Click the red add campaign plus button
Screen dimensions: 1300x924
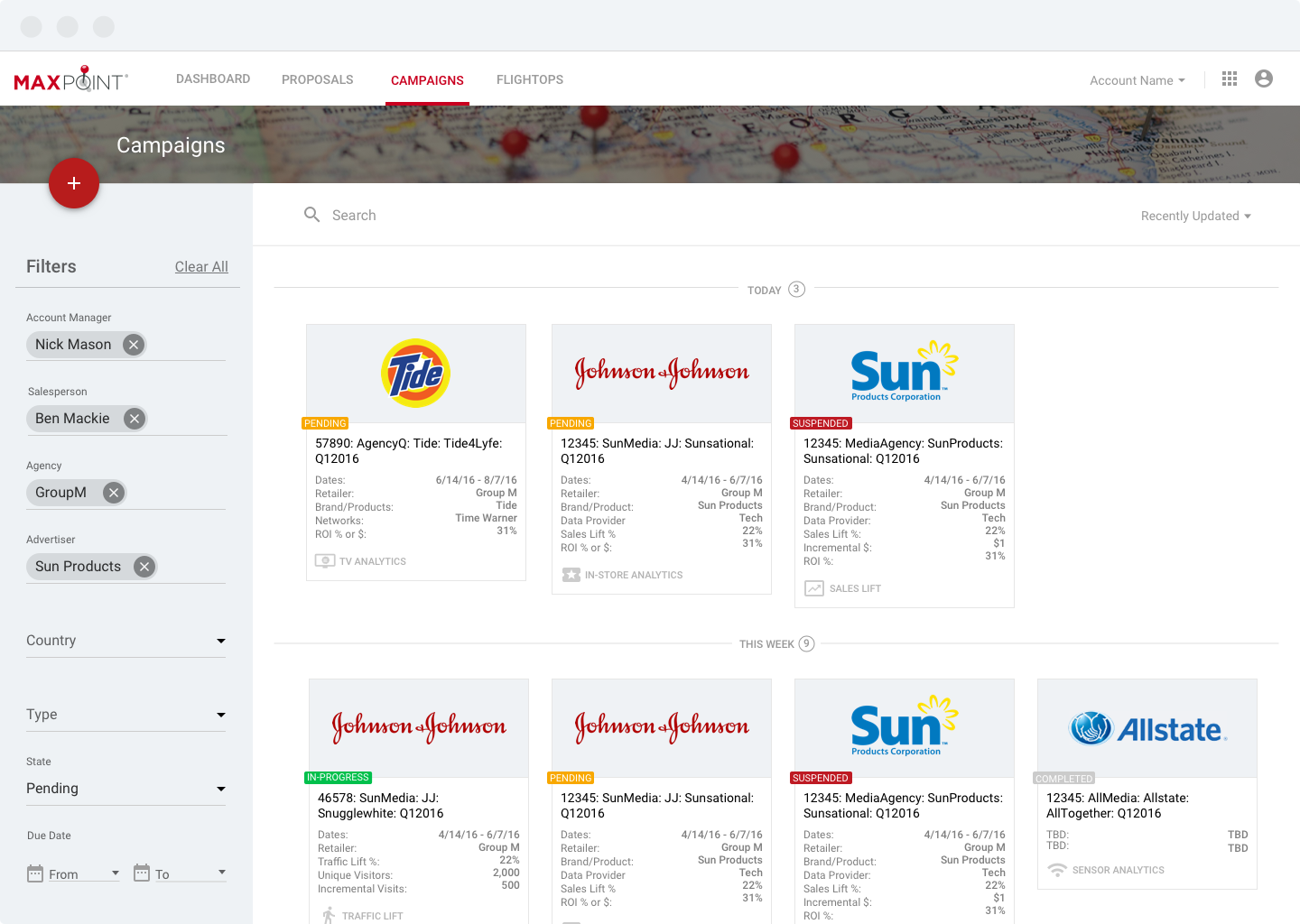coord(74,183)
